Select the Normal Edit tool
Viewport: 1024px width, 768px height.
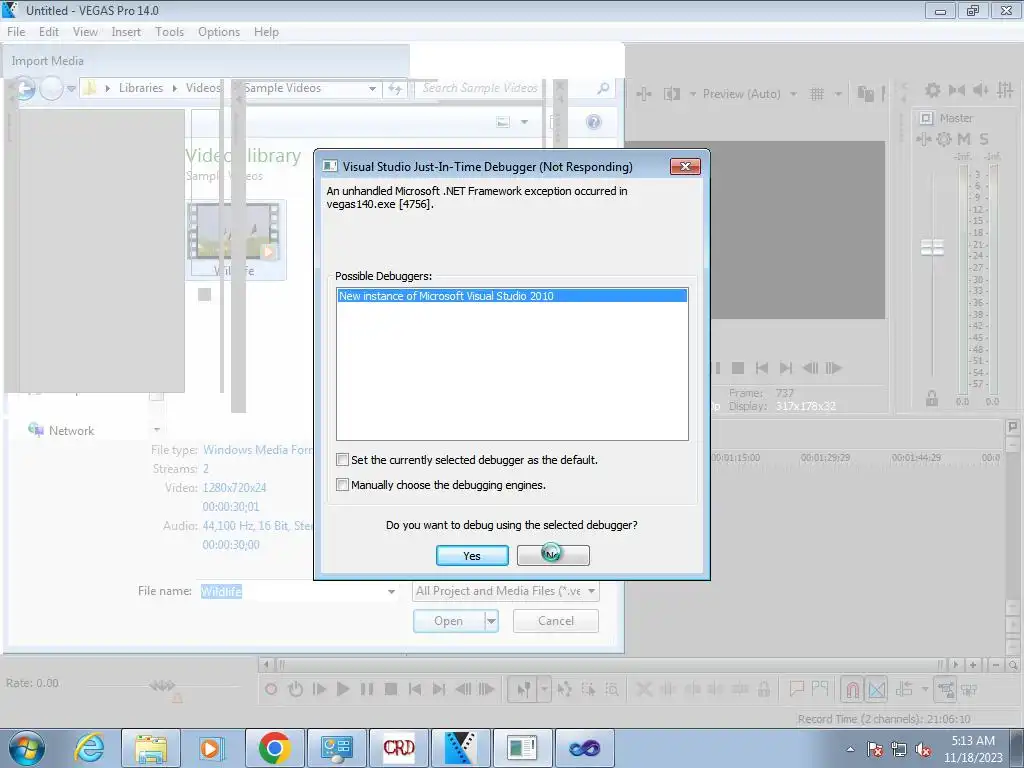click(523, 689)
